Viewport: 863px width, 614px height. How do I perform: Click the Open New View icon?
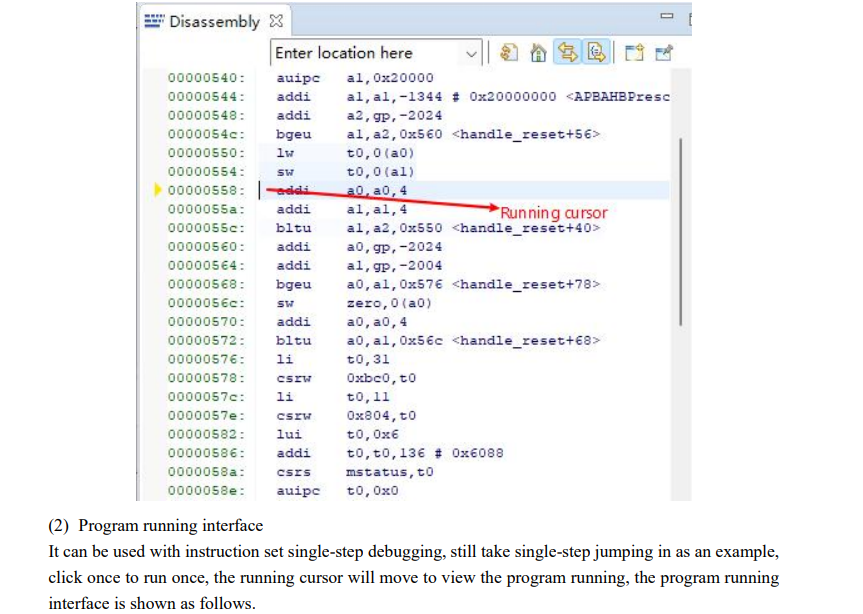coord(634,53)
